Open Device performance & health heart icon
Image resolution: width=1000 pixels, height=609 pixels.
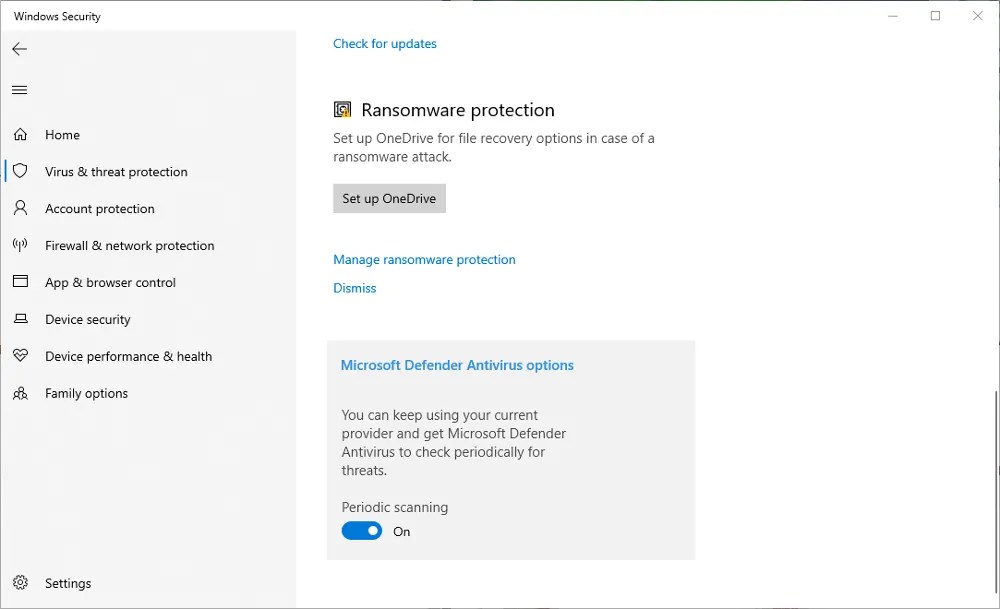pos(20,356)
